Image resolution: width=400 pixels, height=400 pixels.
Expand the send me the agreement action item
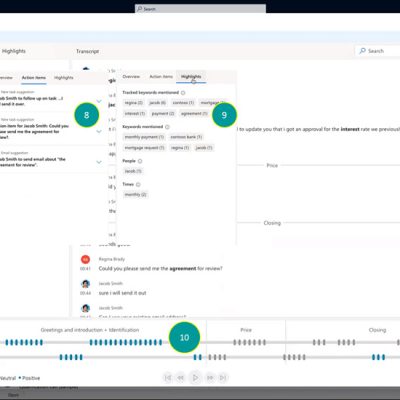[x=99, y=131]
